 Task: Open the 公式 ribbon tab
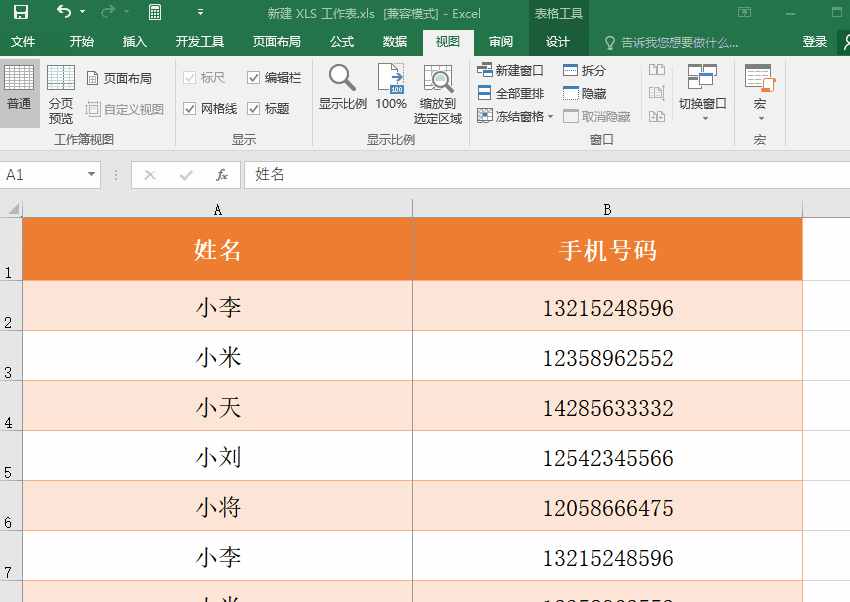pos(341,42)
